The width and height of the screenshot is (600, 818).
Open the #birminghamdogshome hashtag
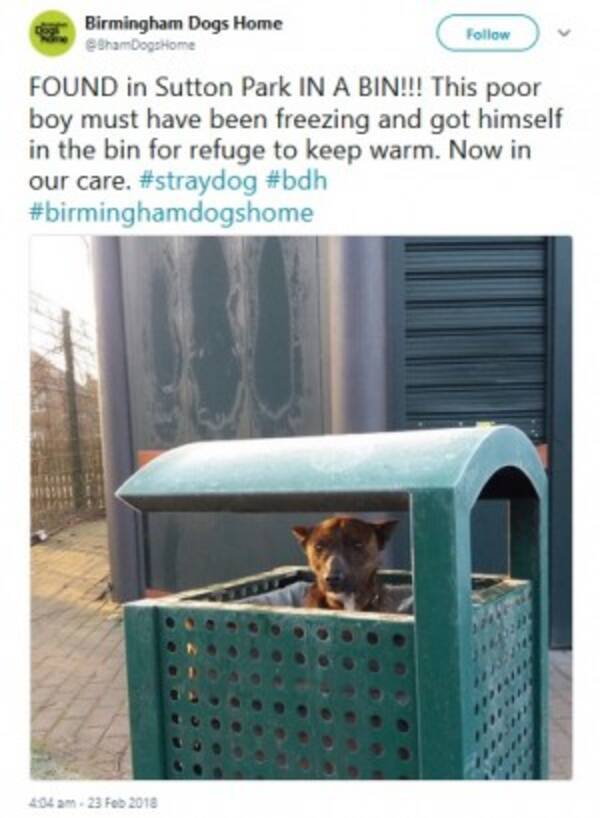(171, 212)
